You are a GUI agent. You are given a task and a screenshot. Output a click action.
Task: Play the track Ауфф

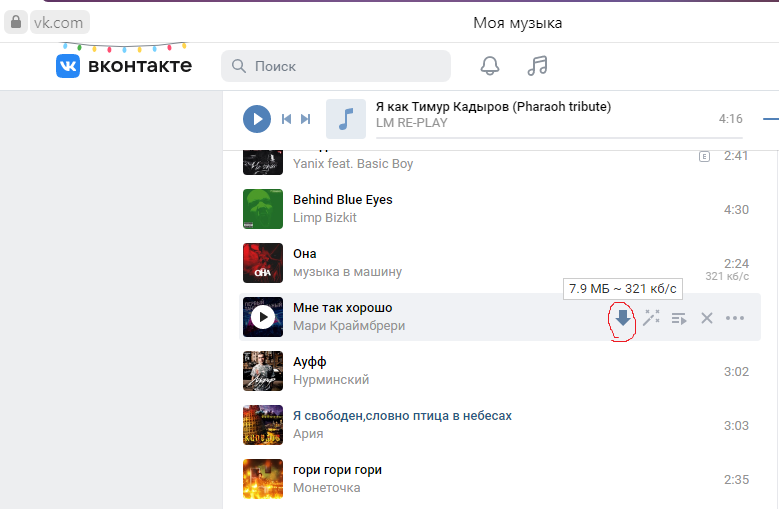pos(310,362)
